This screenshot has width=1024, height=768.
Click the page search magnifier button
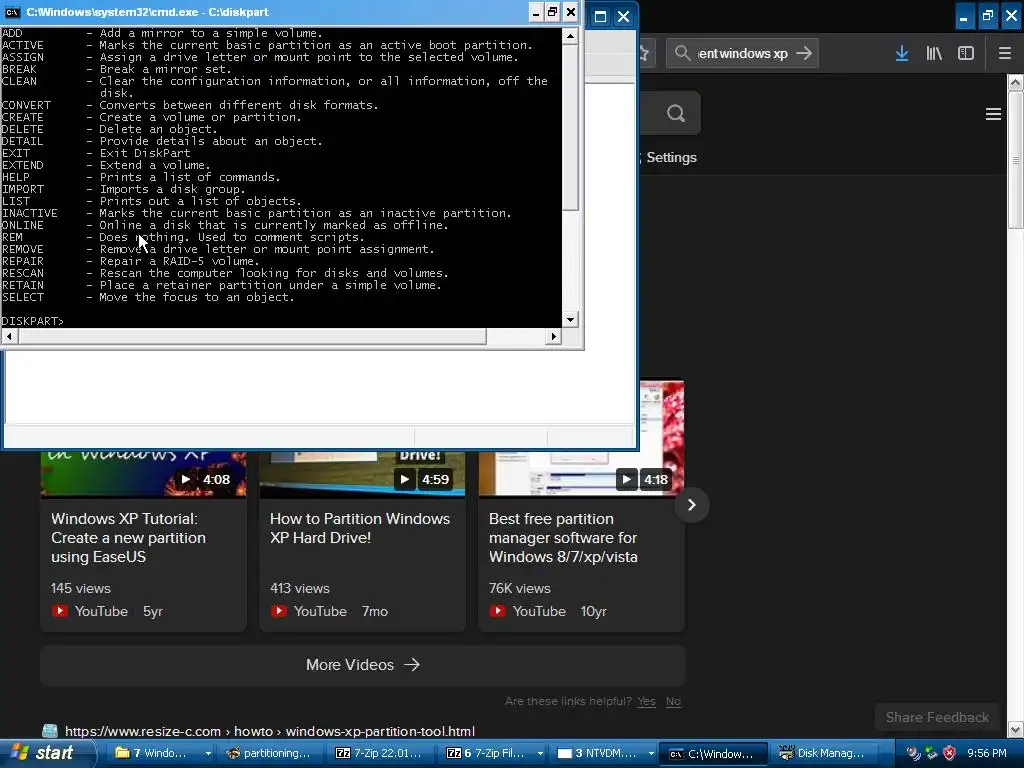[x=676, y=114]
